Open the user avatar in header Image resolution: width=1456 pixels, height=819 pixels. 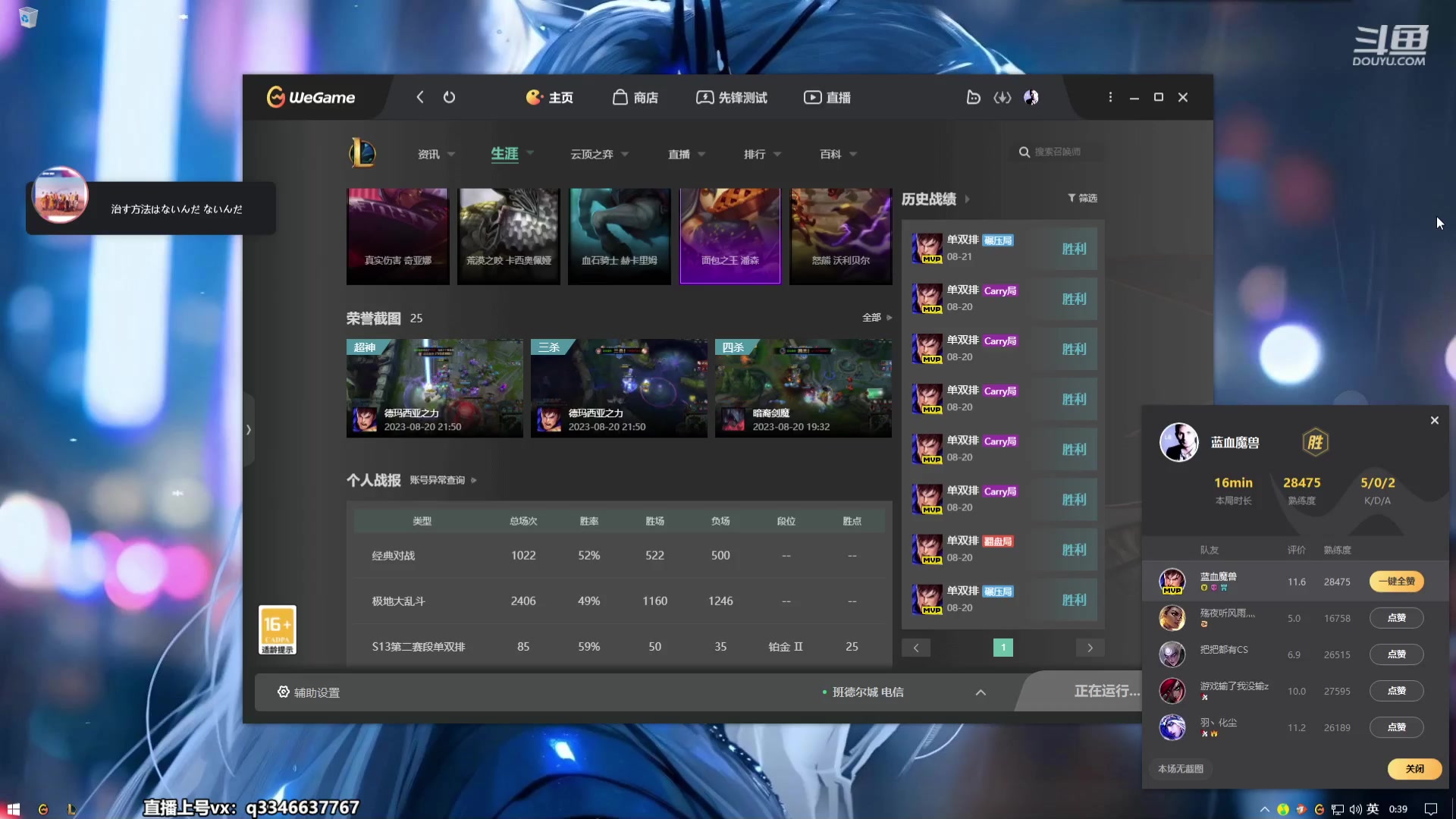click(x=1031, y=97)
